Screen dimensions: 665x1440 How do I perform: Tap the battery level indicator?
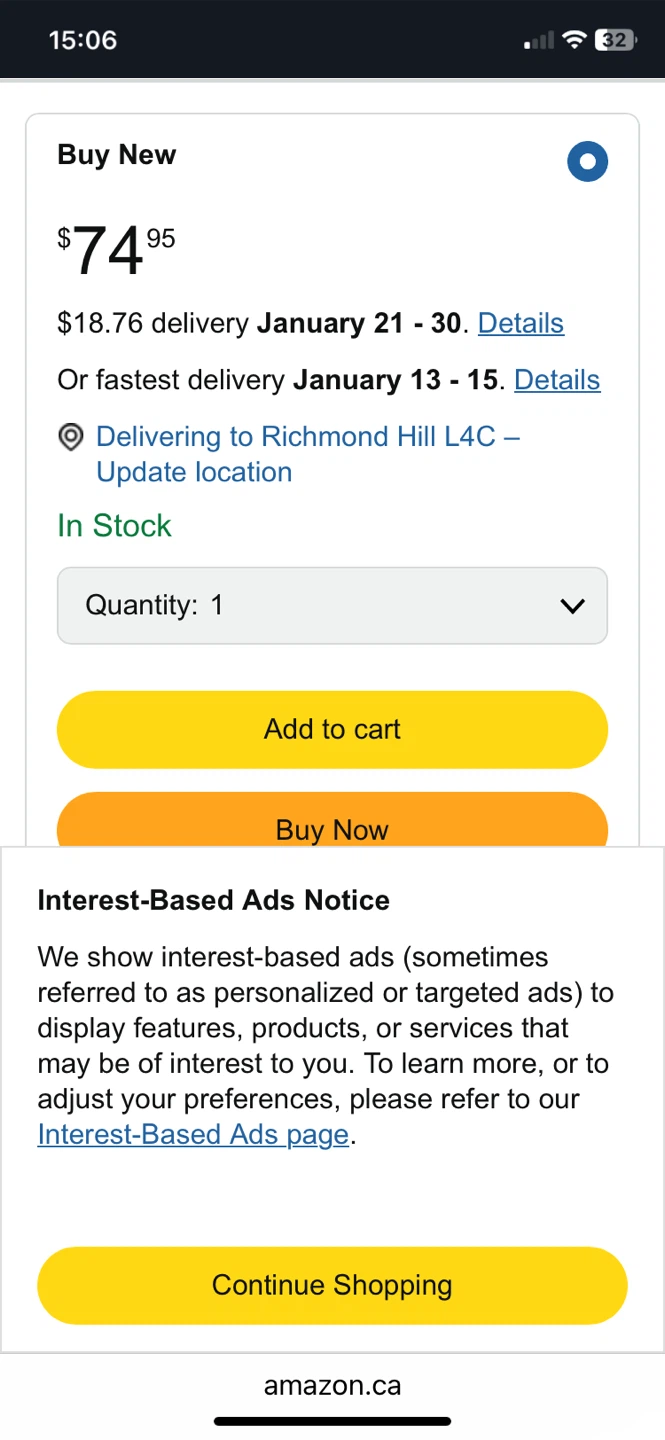(x=615, y=40)
